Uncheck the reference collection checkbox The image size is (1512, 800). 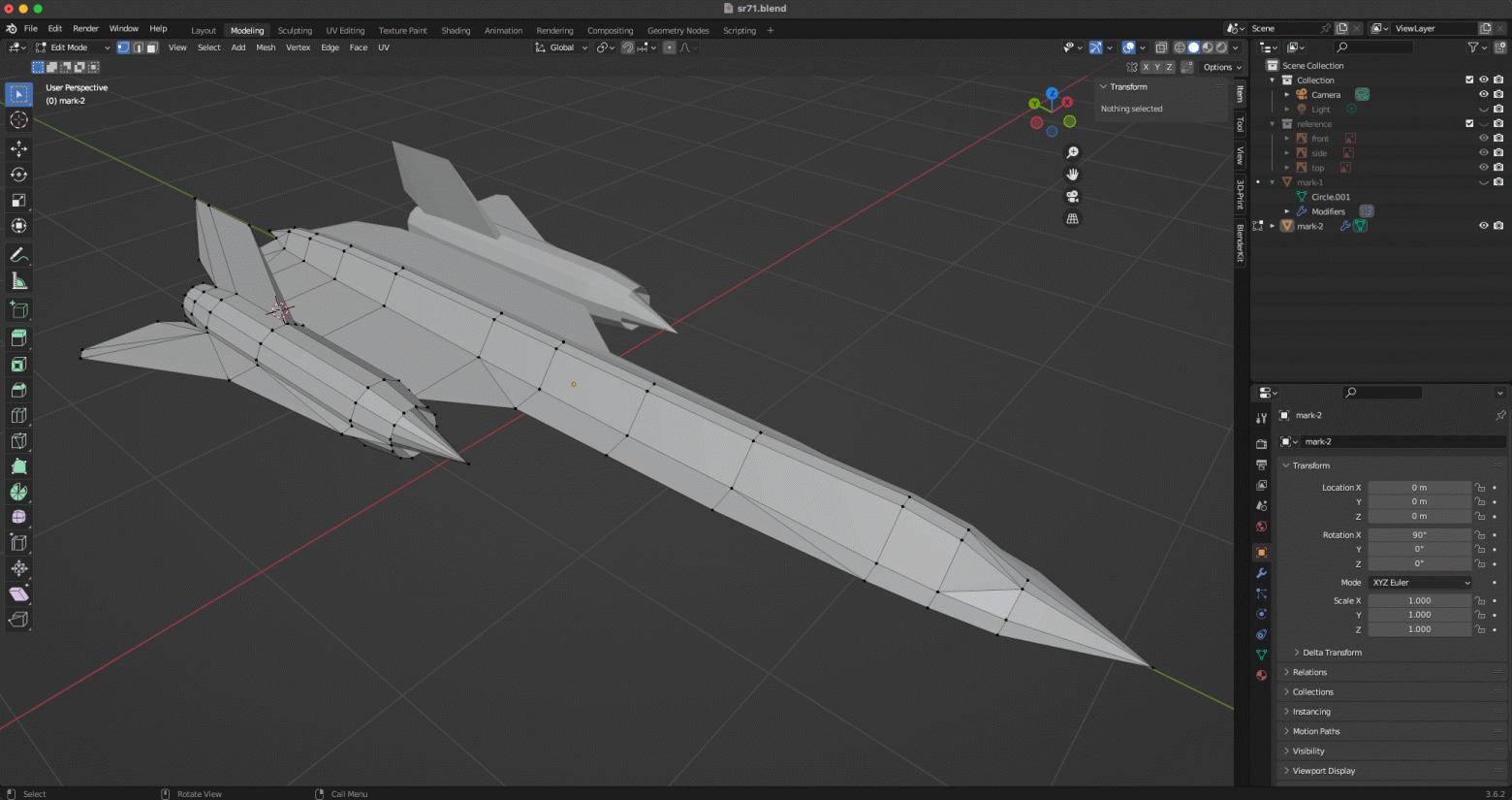click(x=1469, y=124)
